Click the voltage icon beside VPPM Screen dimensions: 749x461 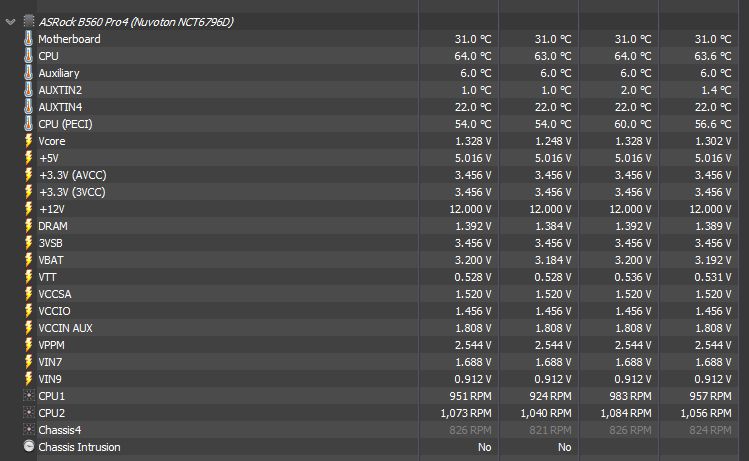[x=29, y=344]
